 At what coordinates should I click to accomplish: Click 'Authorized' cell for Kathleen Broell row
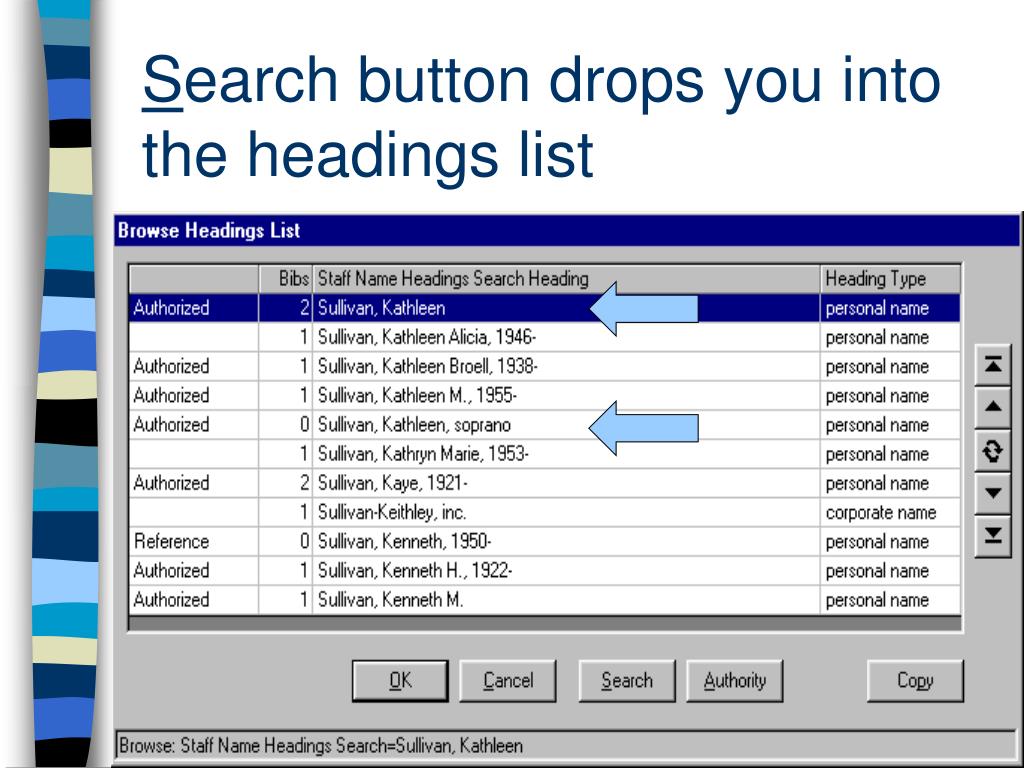click(x=194, y=366)
